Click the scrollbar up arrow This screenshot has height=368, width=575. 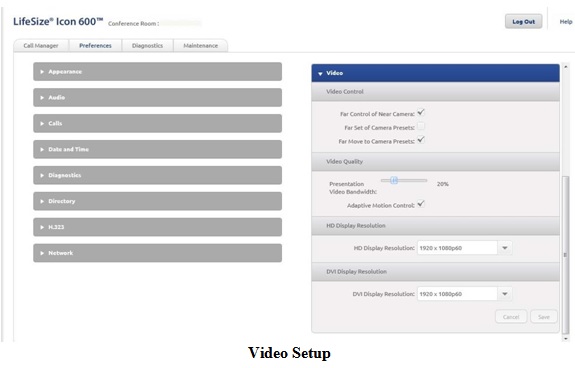tap(565, 67)
